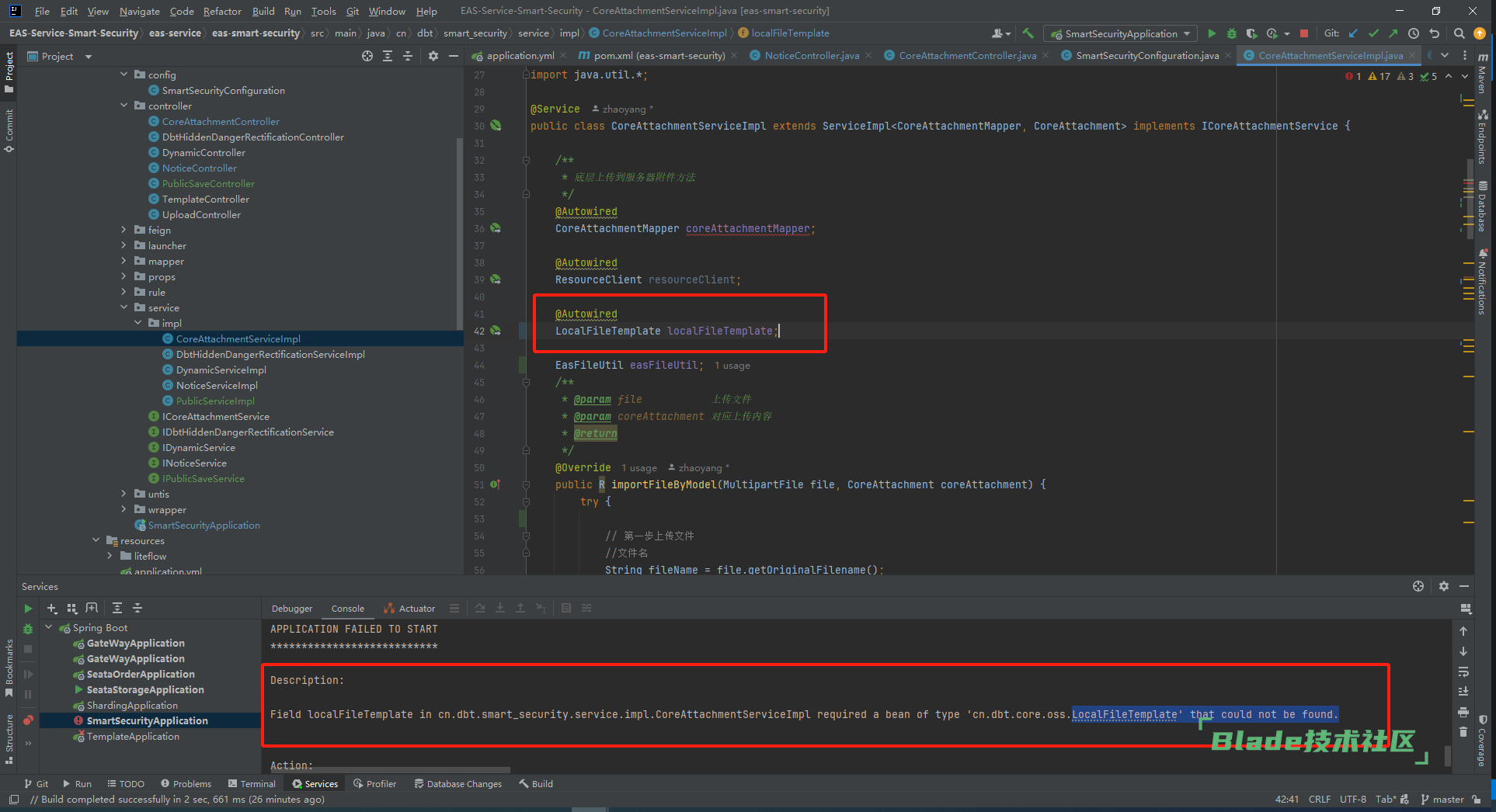Switch to the application.yml tab
Viewport: 1496px width, 812px height.
click(x=513, y=55)
